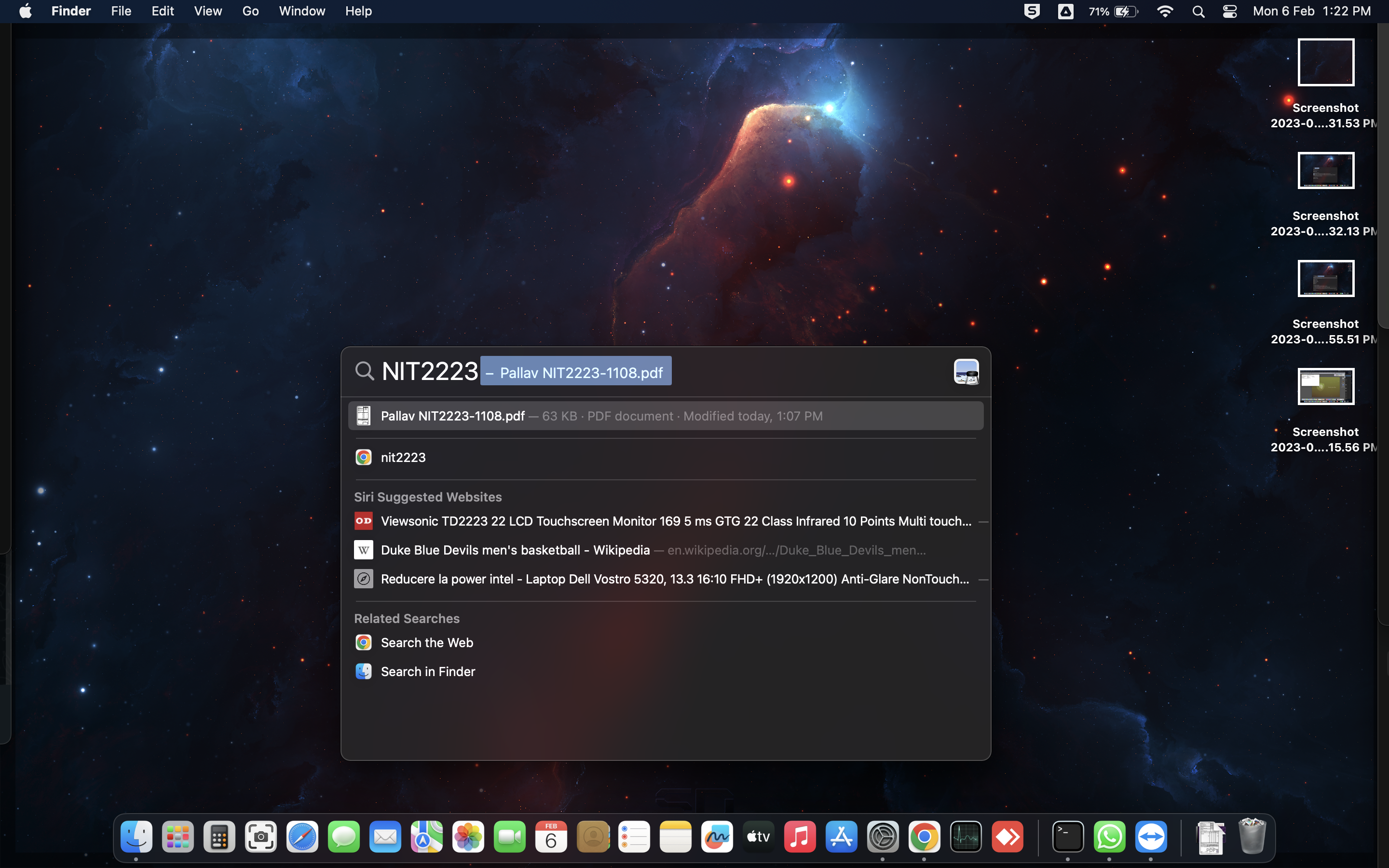Screen dimensions: 1389x868
Task: Launch Terminal from the Dock
Action: coord(1068,837)
